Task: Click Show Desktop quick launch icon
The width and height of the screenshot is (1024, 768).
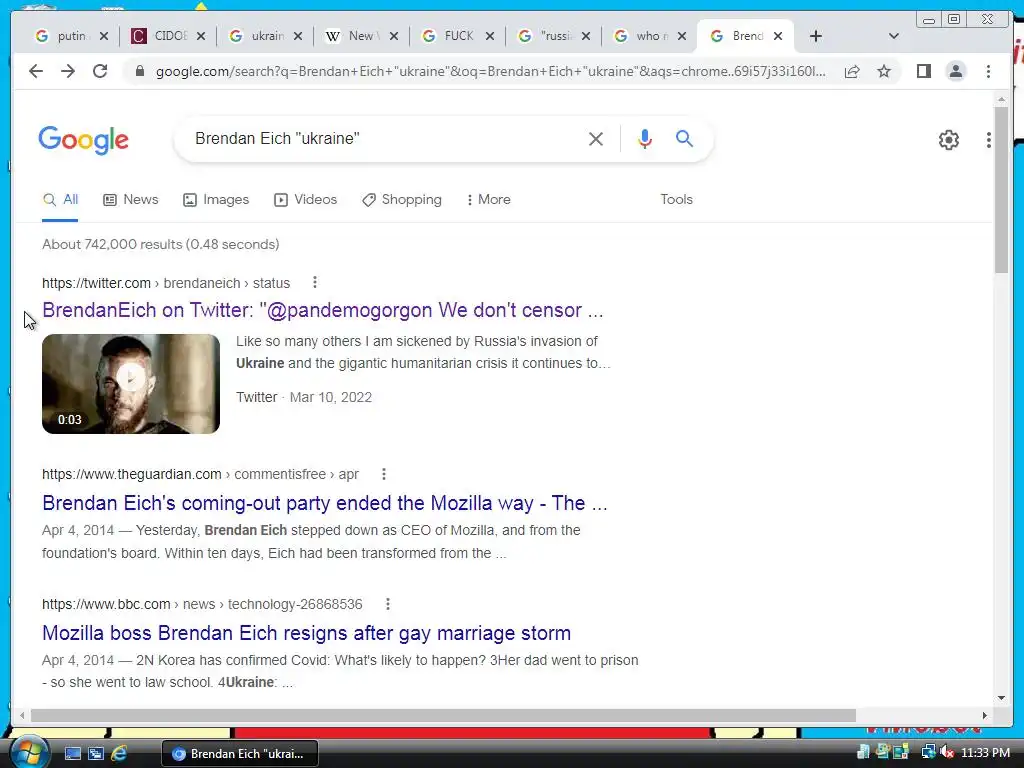Action: pos(72,754)
